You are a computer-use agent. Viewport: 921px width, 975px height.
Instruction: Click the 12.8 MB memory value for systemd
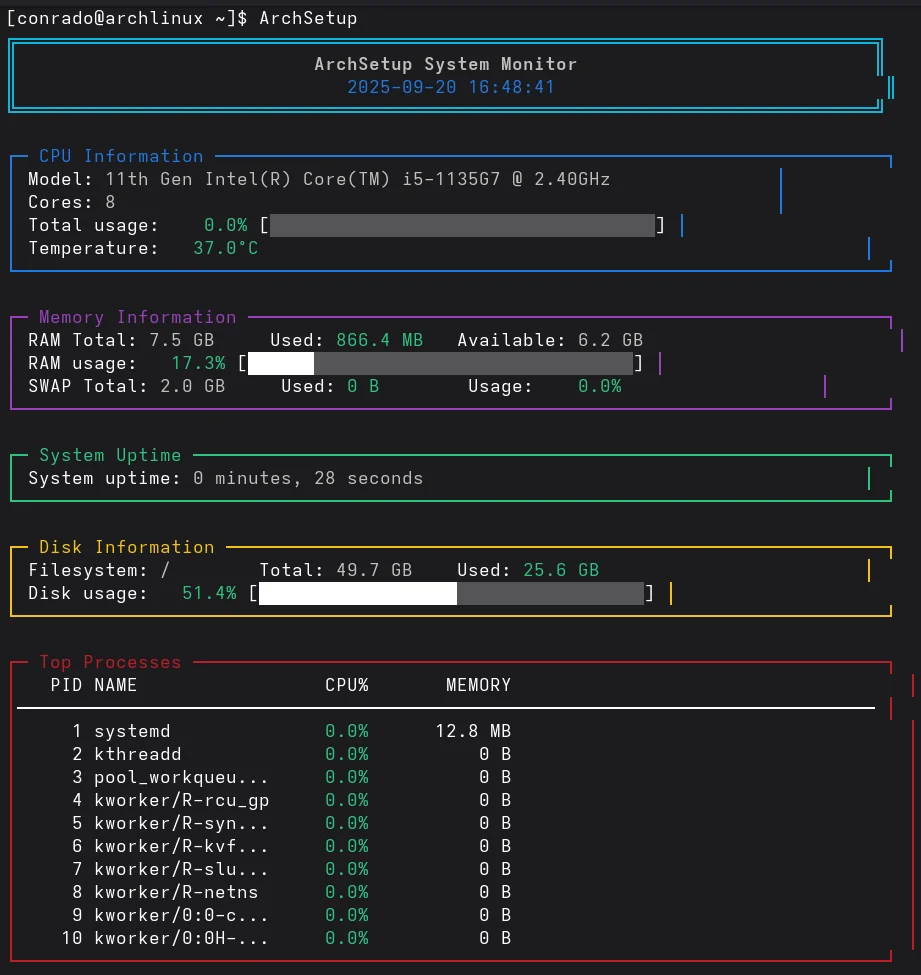(473, 731)
